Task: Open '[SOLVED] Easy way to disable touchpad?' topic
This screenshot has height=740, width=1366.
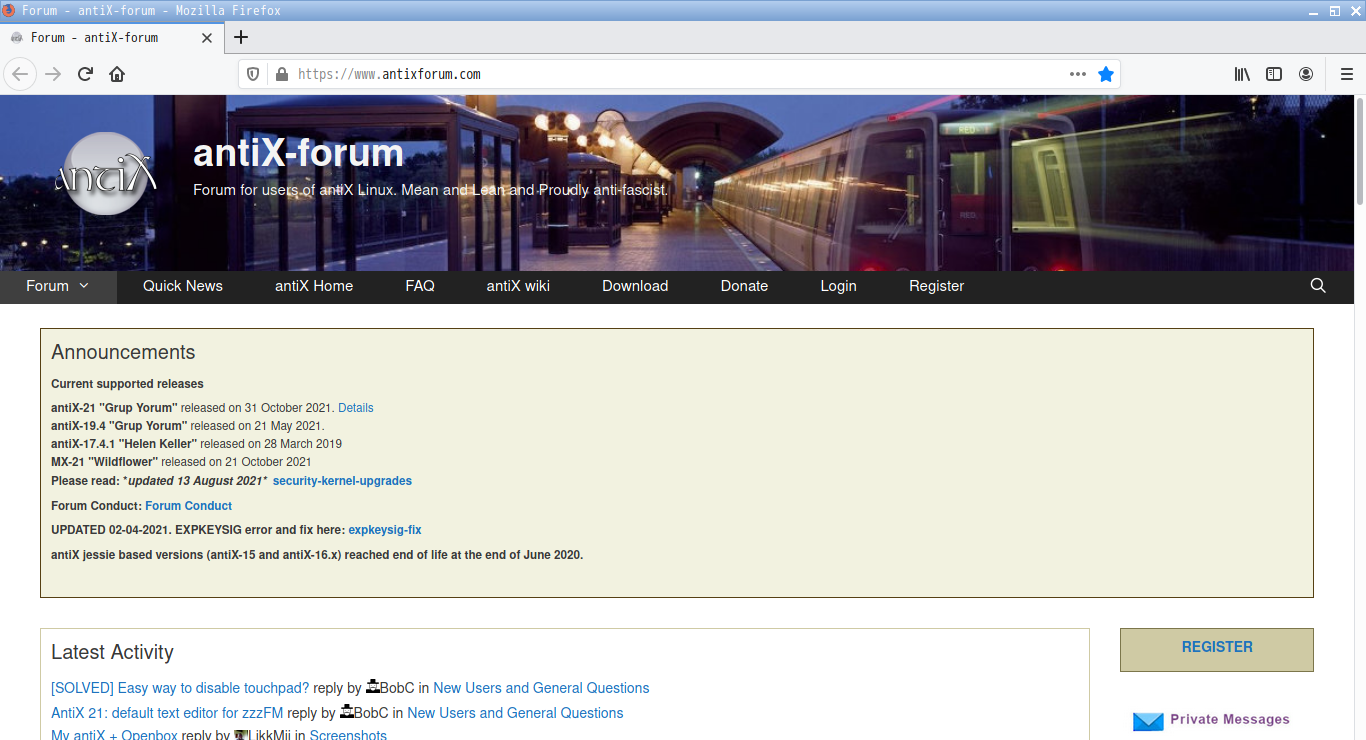Action: pos(180,688)
